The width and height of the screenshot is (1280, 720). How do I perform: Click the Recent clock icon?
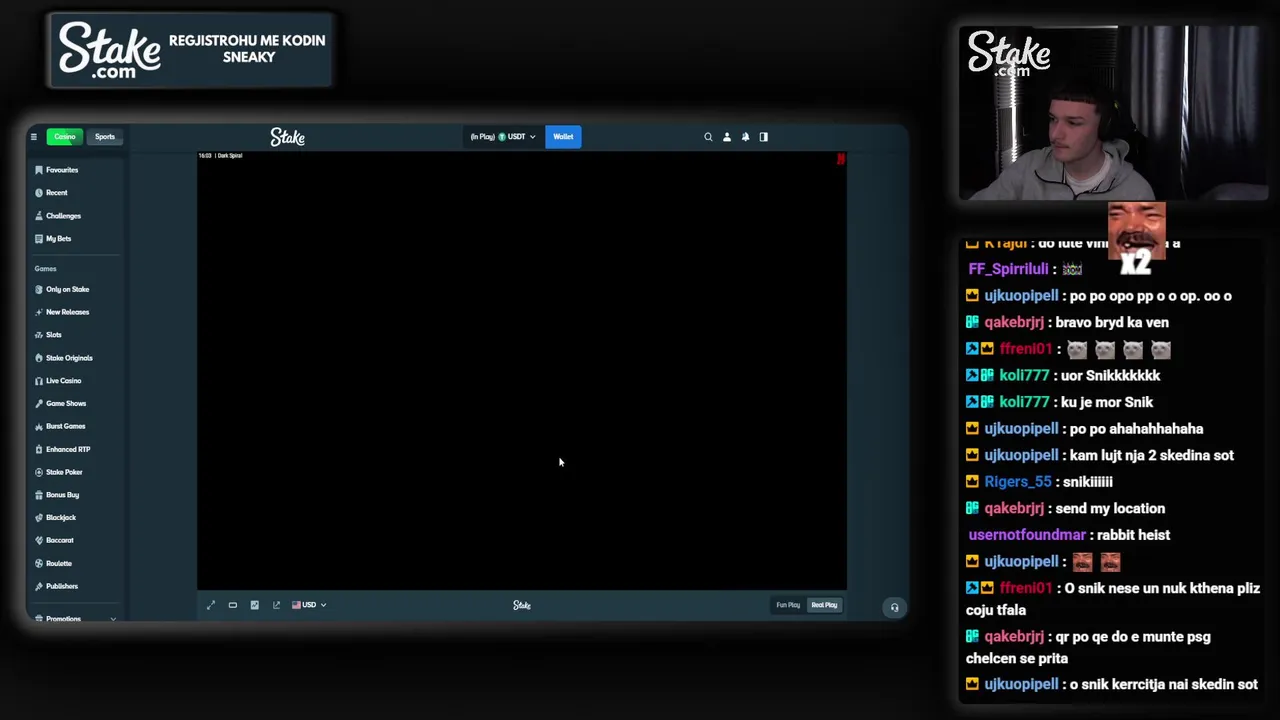pyautogui.click(x=39, y=193)
